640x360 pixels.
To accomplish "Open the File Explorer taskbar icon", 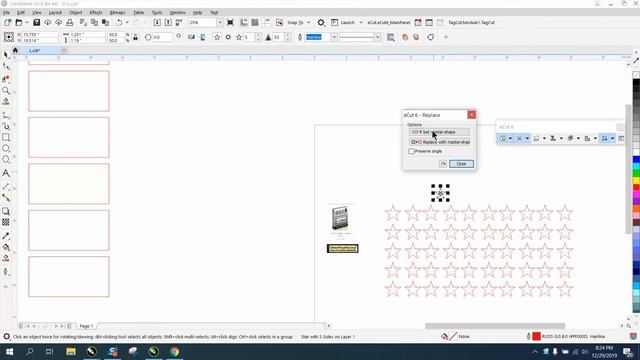I will click(x=71, y=351).
